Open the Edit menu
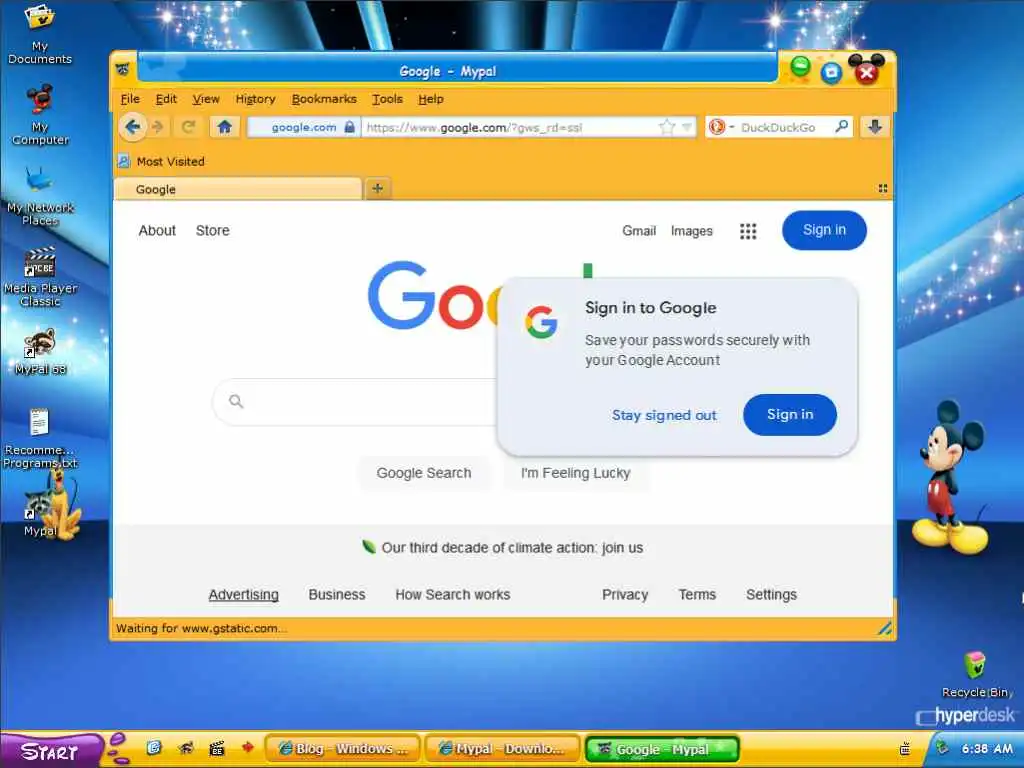Viewport: 1024px width, 768px height. (166, 99)
